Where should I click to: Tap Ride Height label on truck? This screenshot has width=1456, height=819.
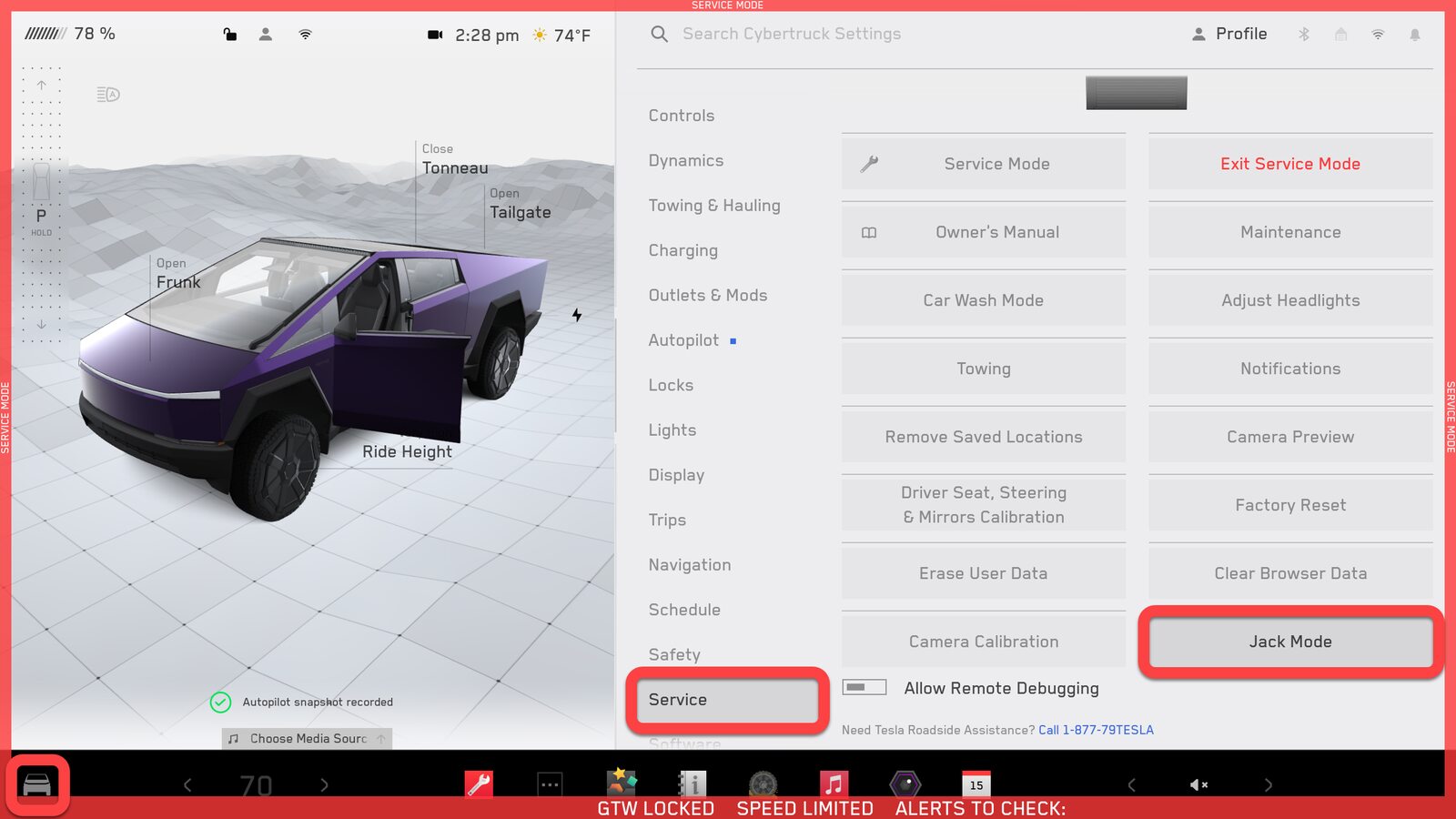tap(407, 451)
